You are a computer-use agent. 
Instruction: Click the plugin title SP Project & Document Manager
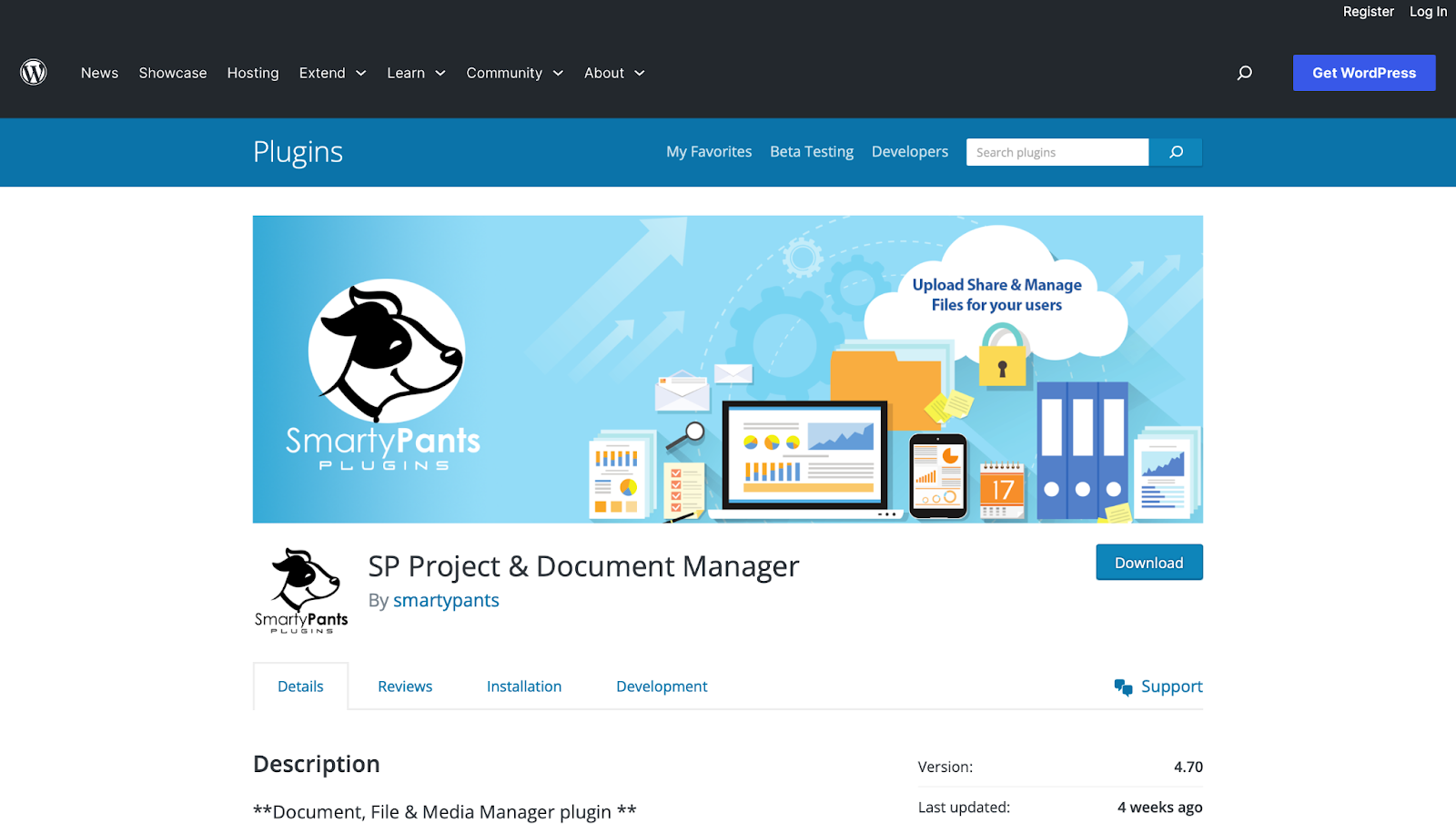point(583,566)
